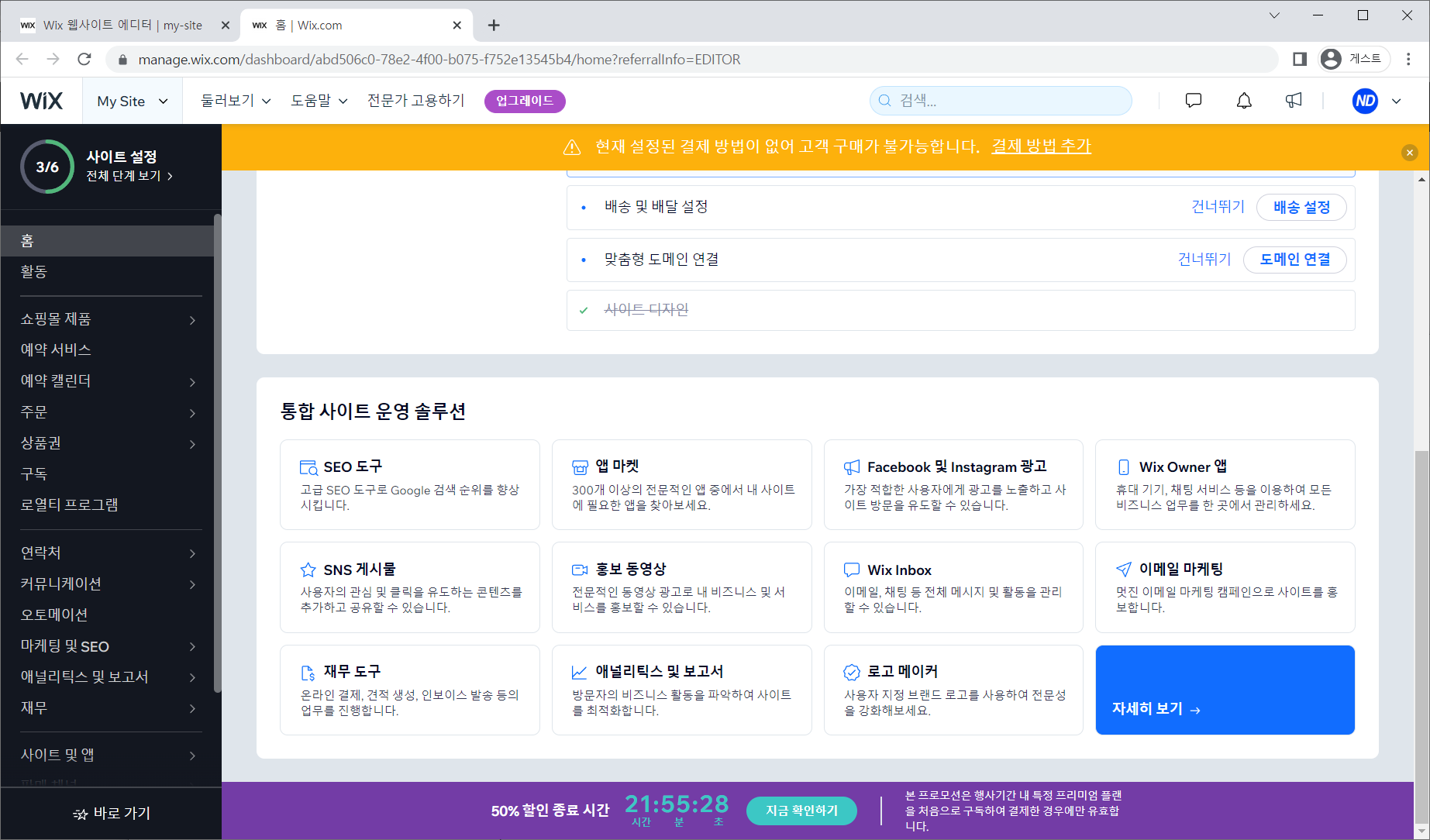Click 전체 단계 보기 link
Screen dimensions: 1430x840
tap(129, 176)
